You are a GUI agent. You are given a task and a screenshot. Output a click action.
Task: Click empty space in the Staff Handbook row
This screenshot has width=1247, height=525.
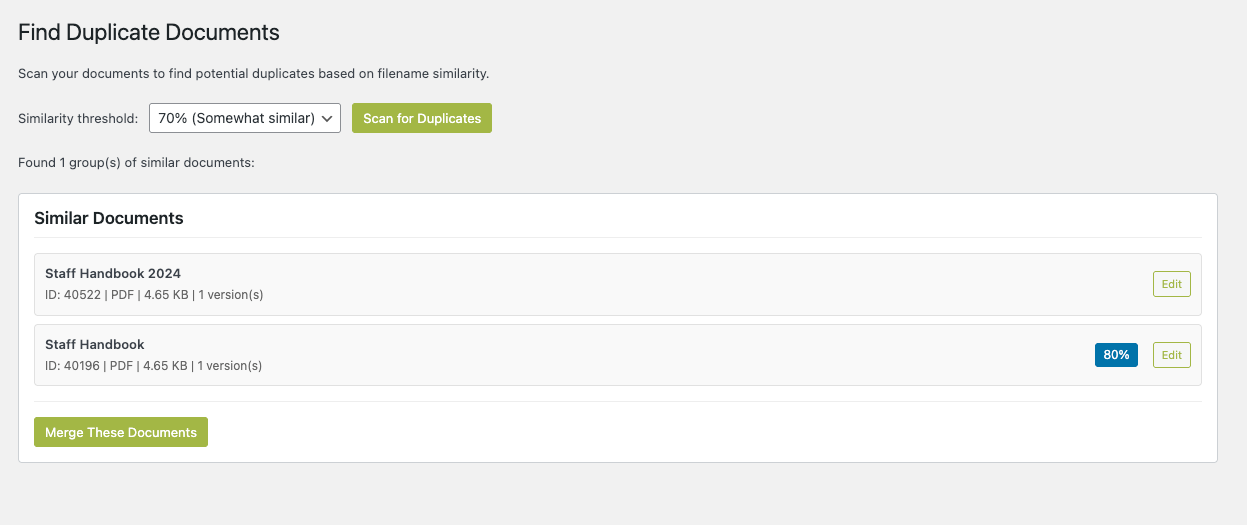tap(650, 355)
